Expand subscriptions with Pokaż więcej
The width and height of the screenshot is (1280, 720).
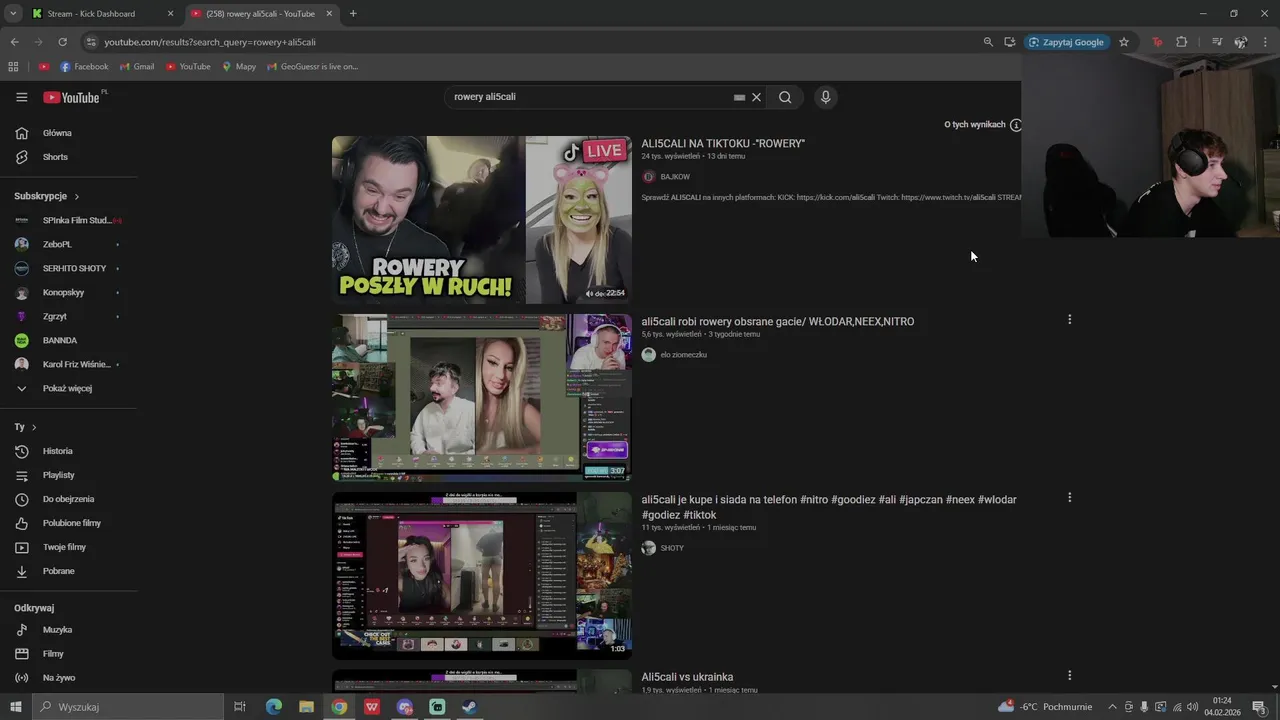pos(68,388)
